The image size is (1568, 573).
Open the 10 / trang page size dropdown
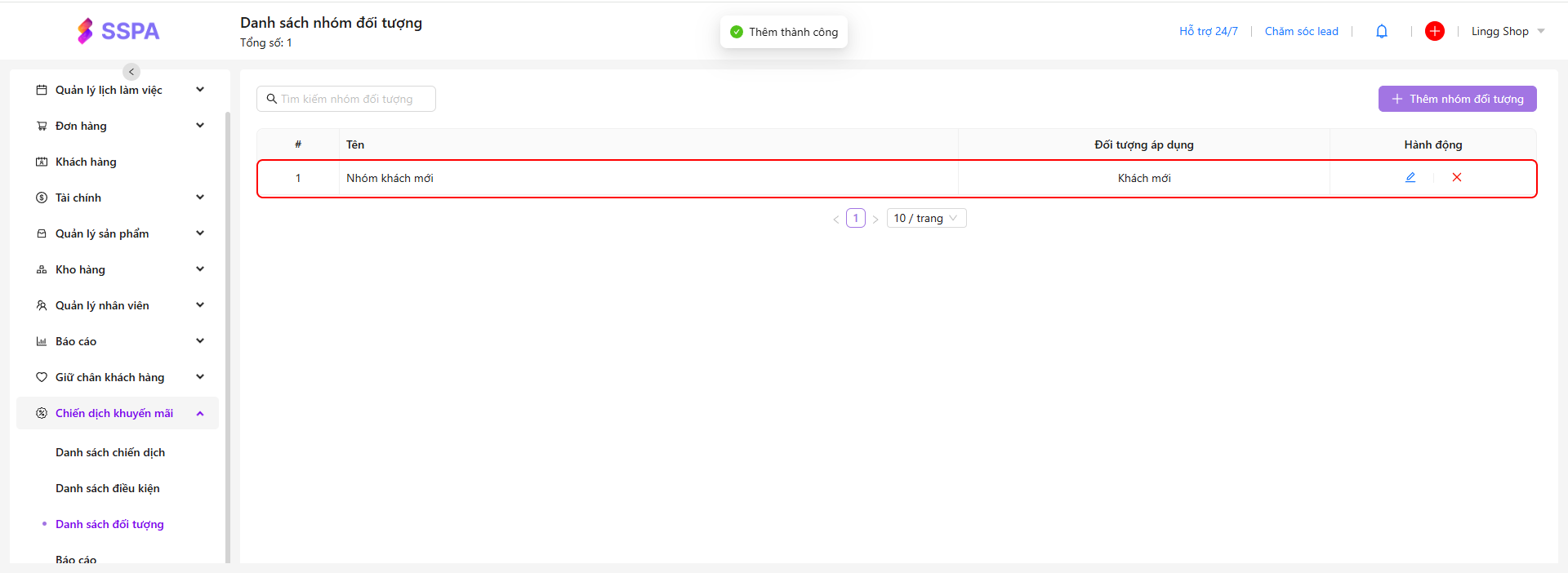pos(926,218)
